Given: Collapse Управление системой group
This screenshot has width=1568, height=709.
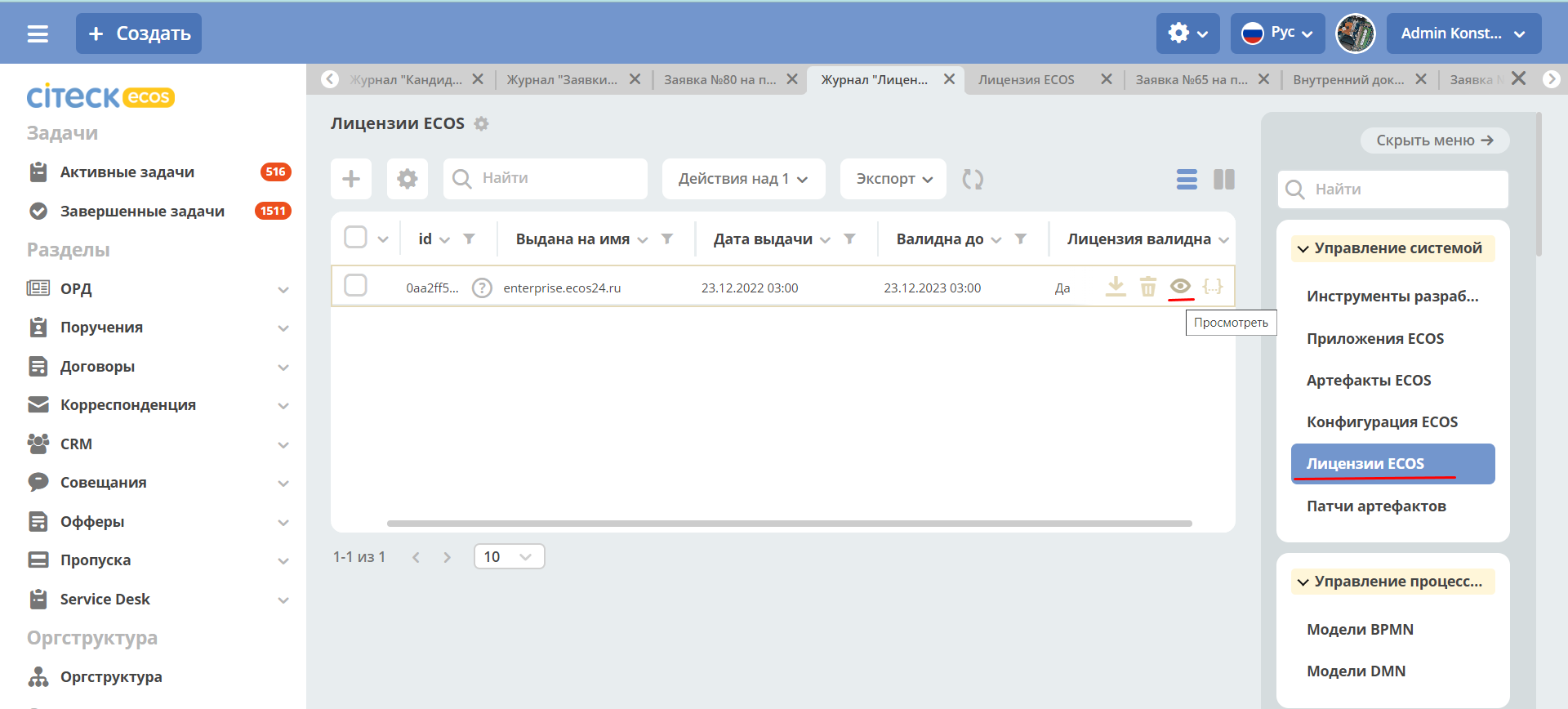Looking at the screenshot, I should 1392,248.
